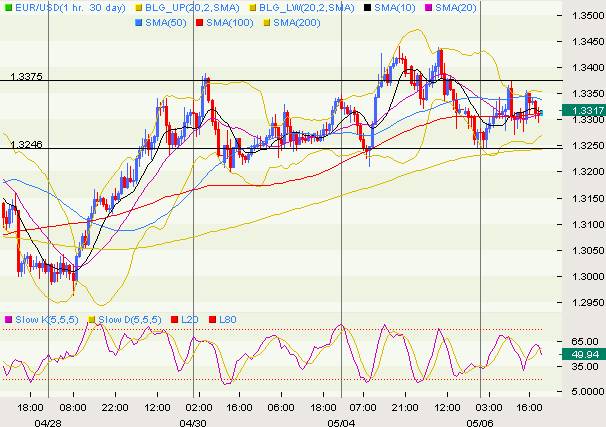Select the Slow K(5,5,5) legend label

pyautogui.click(x=47, y=320)
